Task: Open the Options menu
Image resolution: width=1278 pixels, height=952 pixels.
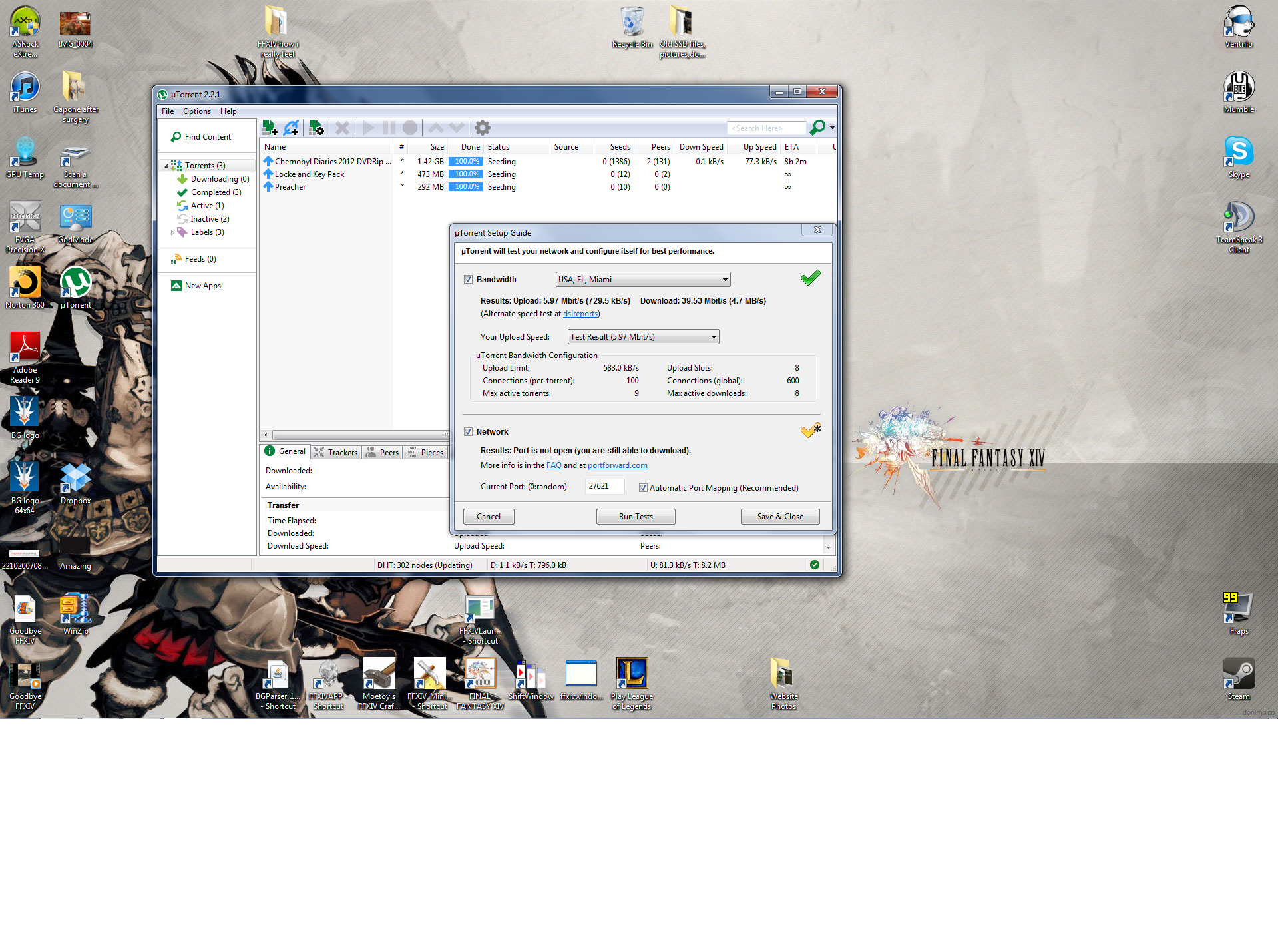Action: point(197,111)
